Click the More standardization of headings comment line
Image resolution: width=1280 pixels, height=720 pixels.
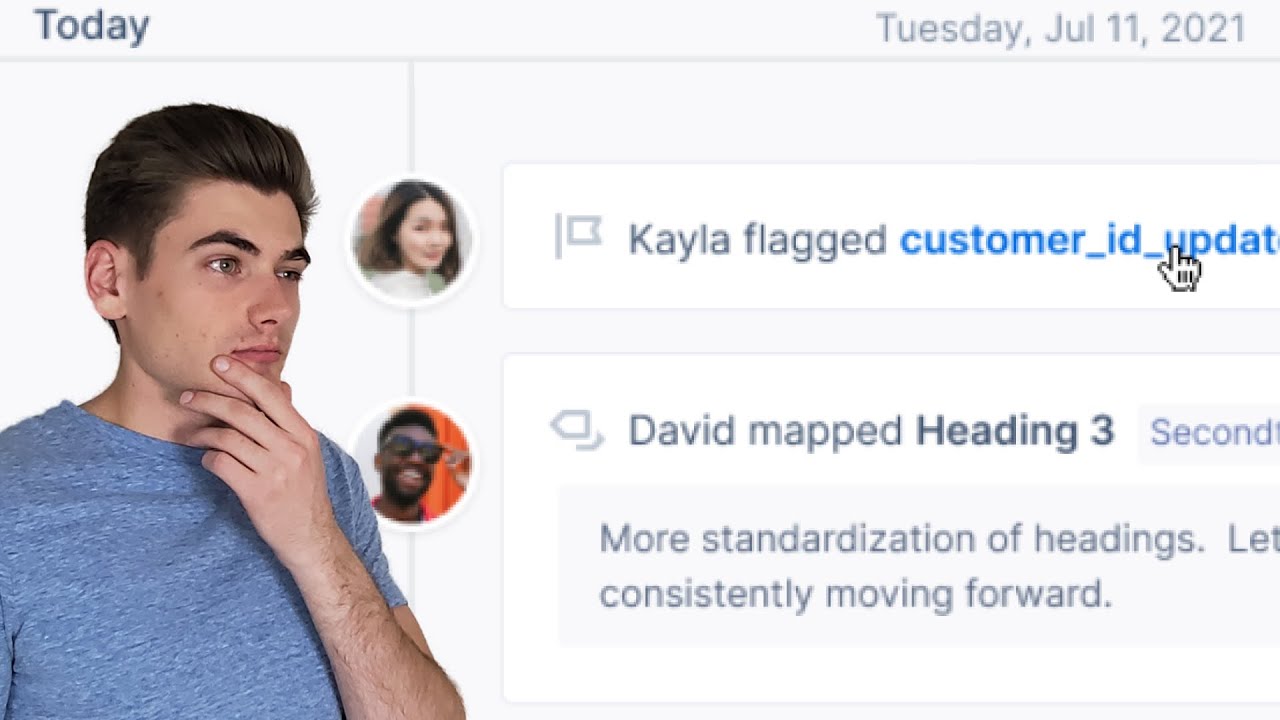[x=900, y=540]
